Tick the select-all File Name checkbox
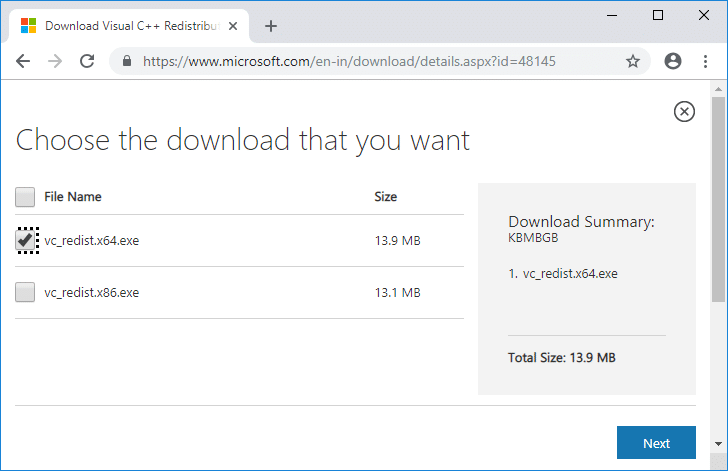The image size is (728, 471). tap(26, 197)
